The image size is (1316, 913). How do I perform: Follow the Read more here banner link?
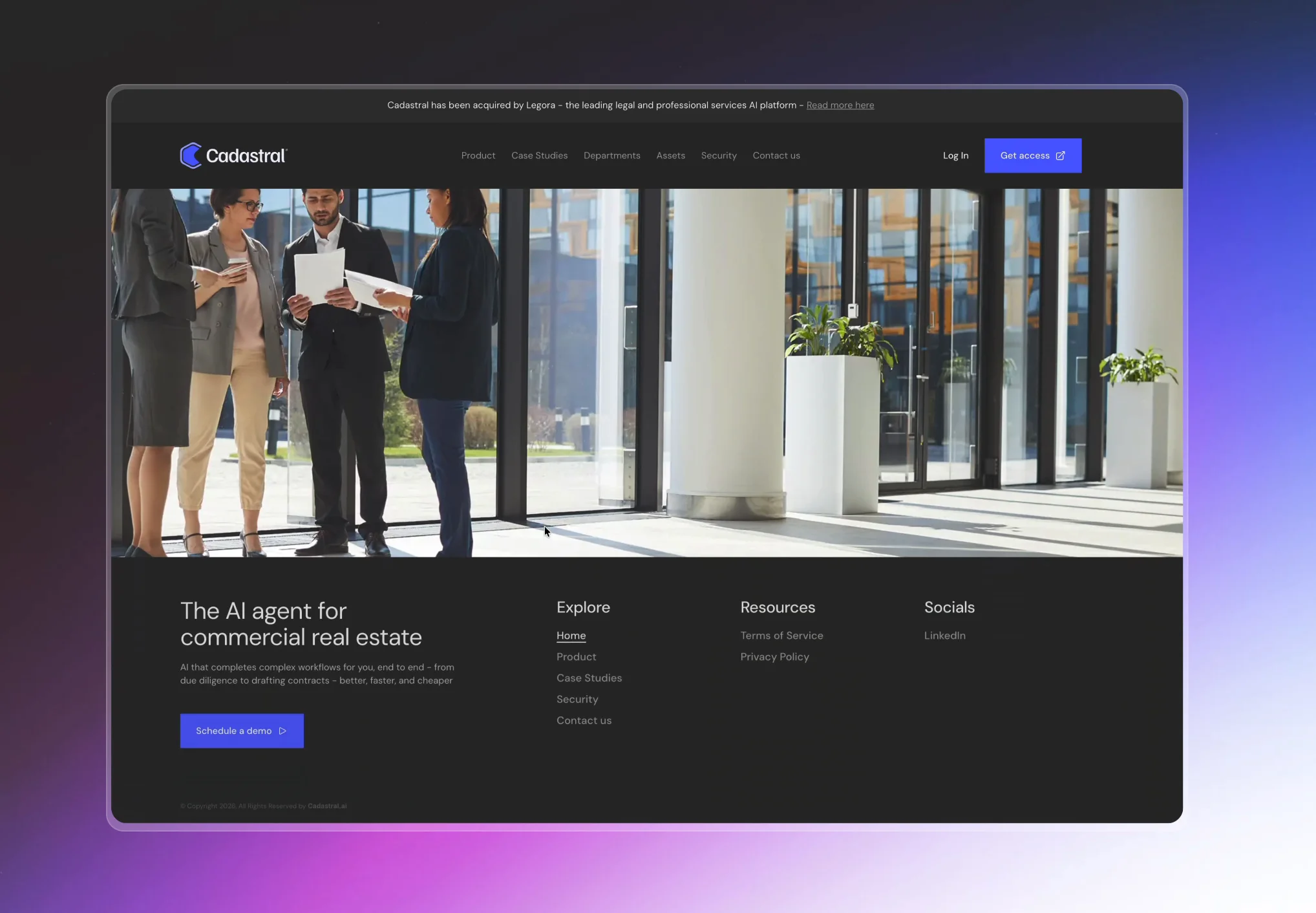pos(840,105)
